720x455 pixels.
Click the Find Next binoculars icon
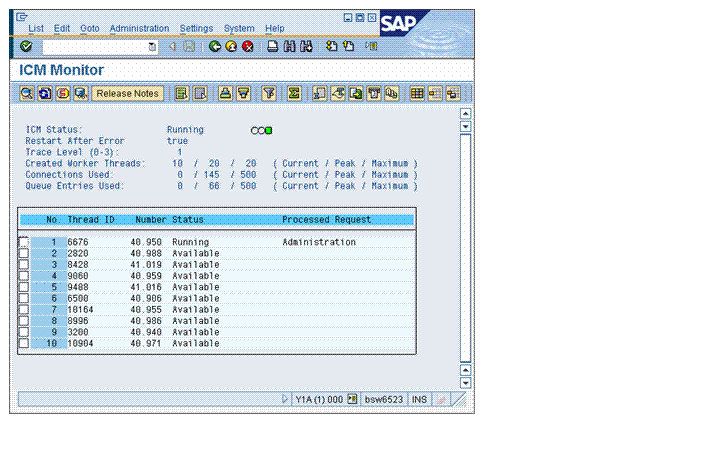(306, 46)
